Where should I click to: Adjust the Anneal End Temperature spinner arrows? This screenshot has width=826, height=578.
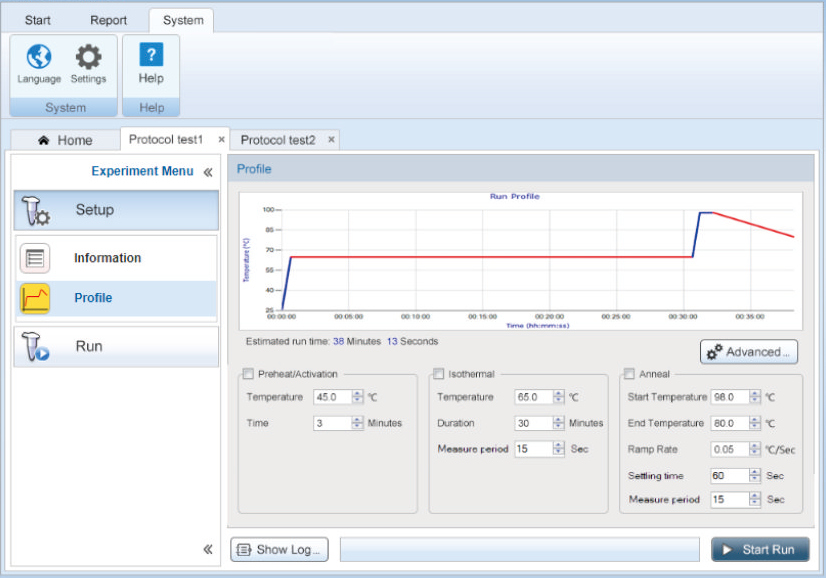click(x=755, y=423)
